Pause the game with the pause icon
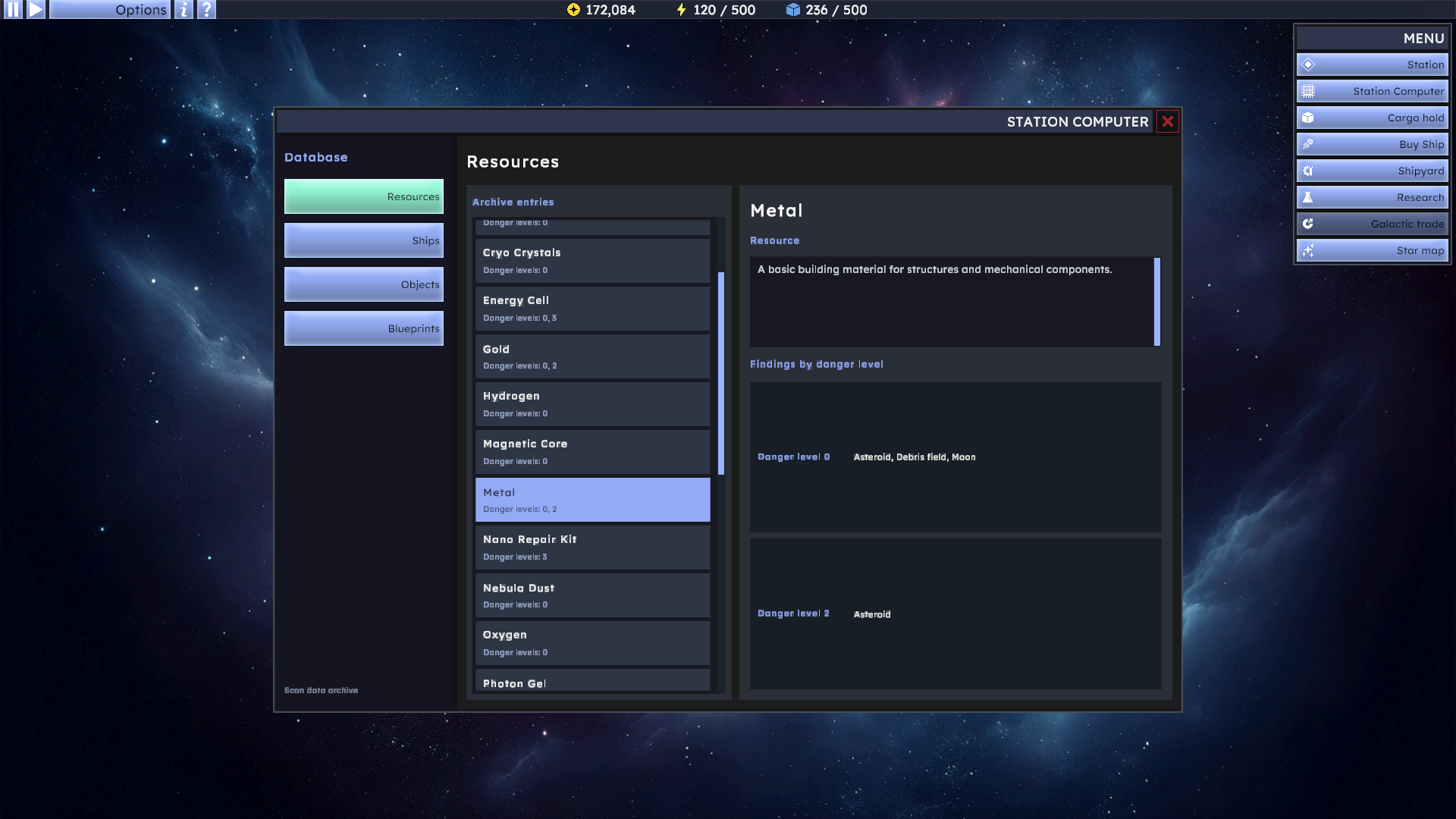 (13, 10)
